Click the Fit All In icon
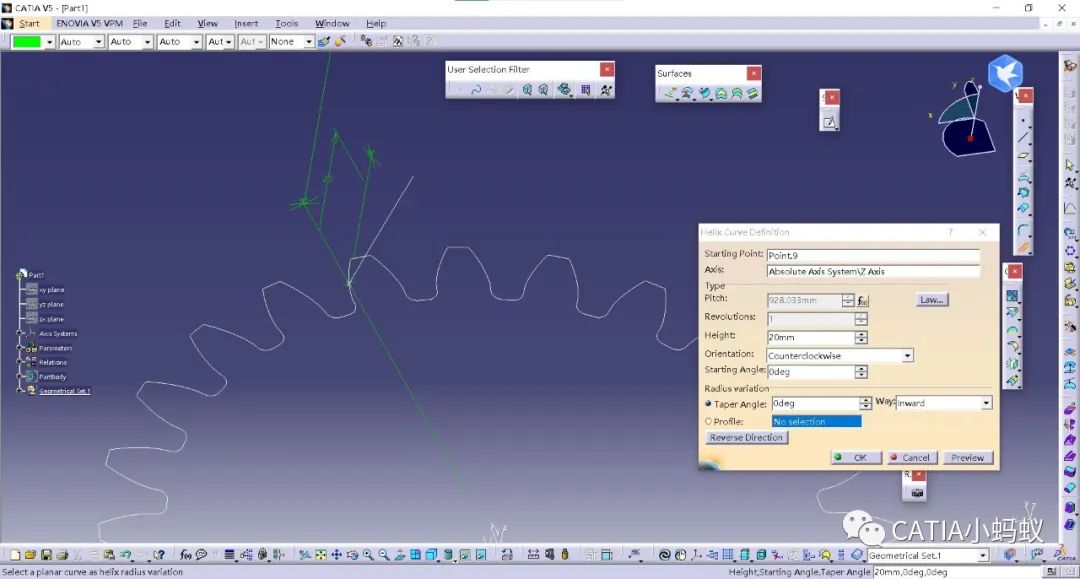Image resolution: width=1080 pixels, height=579 pixels. (x=321, y=555)
